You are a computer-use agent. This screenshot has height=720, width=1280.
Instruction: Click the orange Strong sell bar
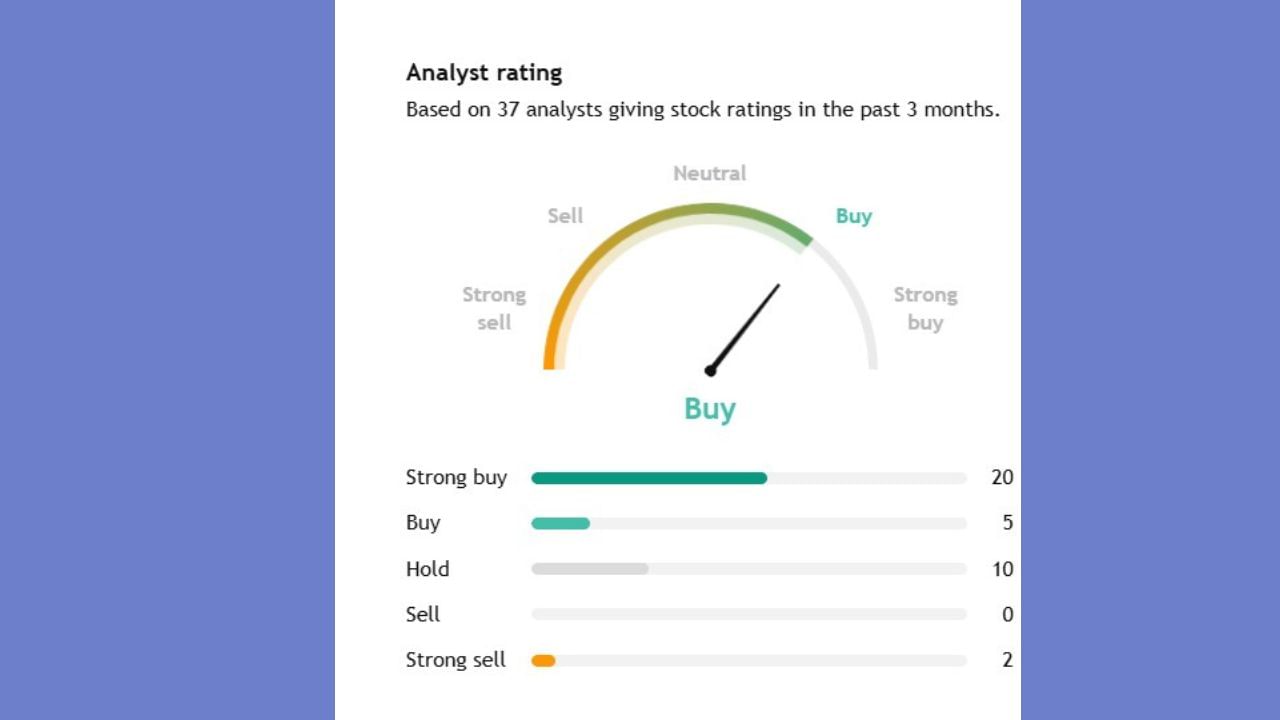tap(543, 660)
